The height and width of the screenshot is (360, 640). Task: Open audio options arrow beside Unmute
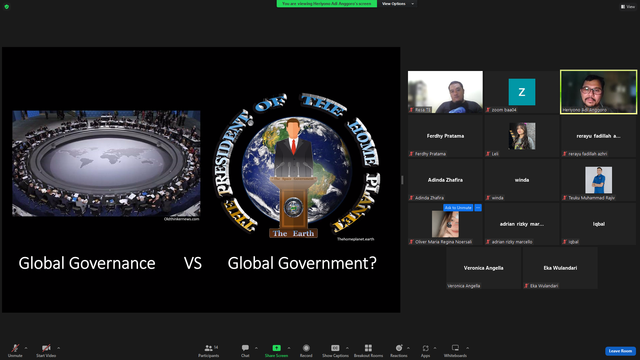[x=26, y=348]
